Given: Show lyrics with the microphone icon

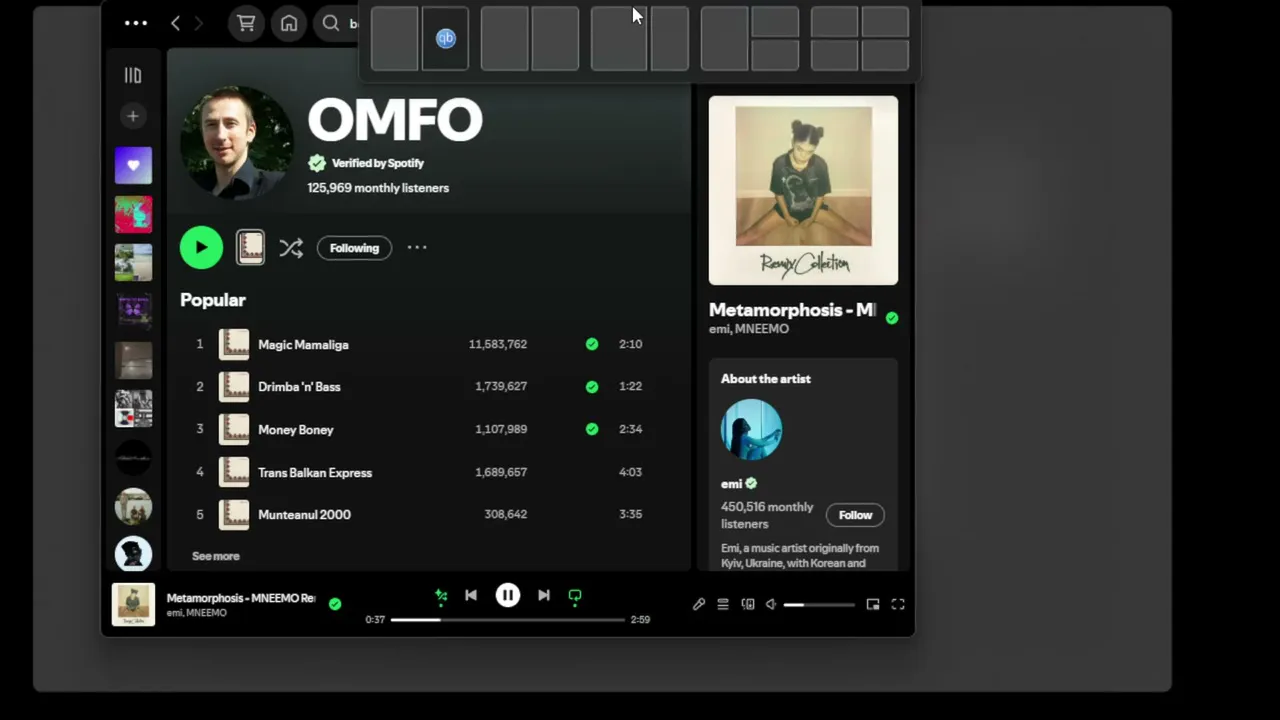Looking at the screenshot, I should click(x=699, y=604).
